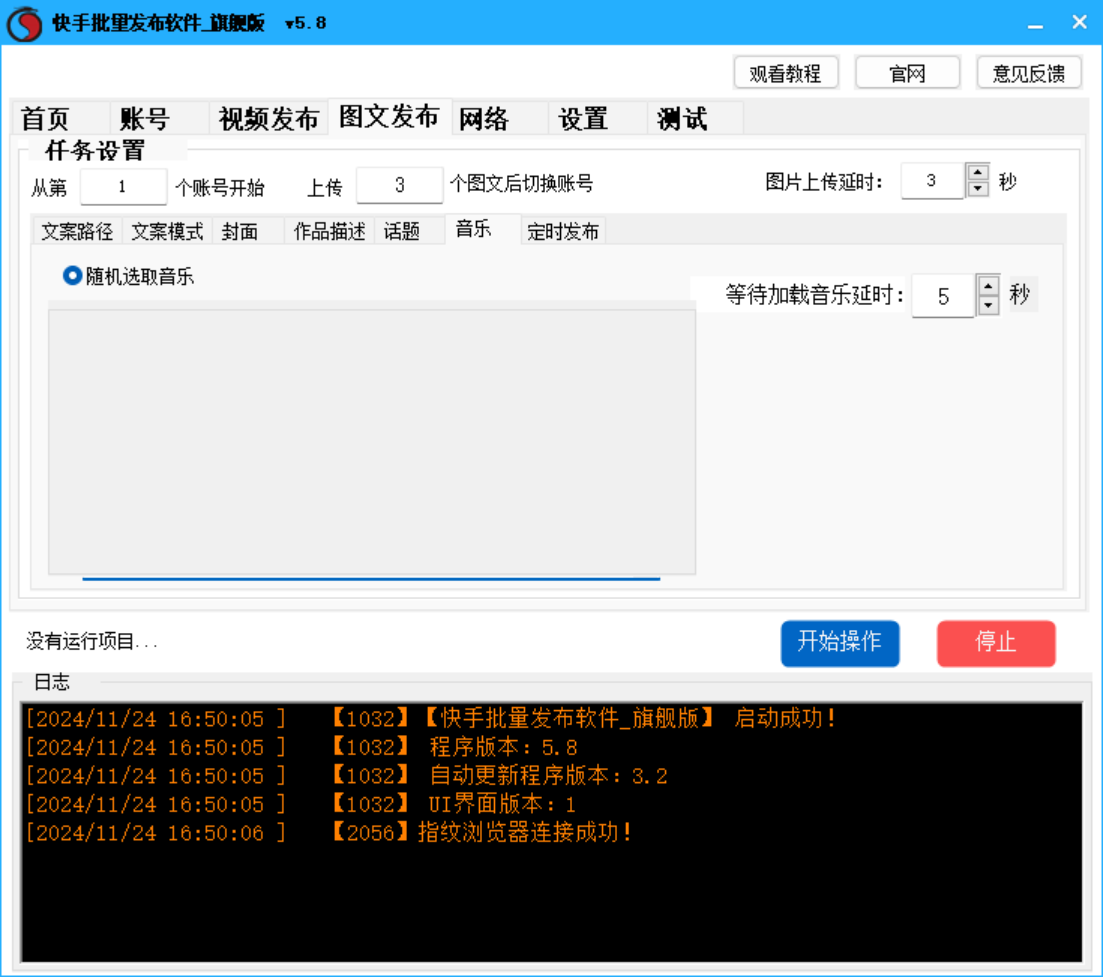Open the 观看教程 tutorial button

click(786, 73)
